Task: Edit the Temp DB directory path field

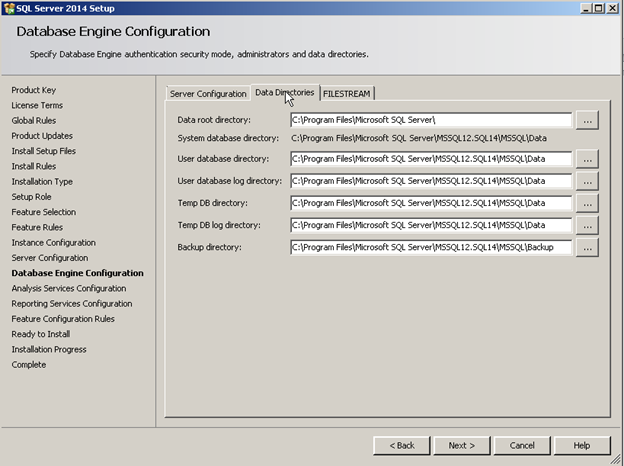Action: (431, 203)
